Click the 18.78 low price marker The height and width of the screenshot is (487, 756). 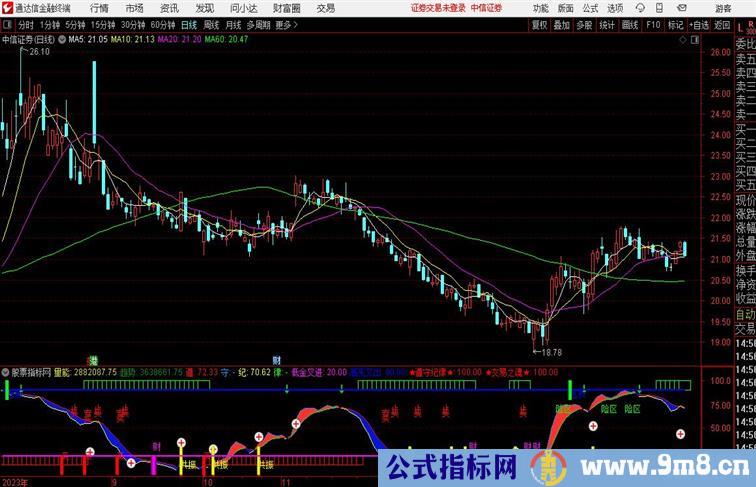(x=550, y=352)
